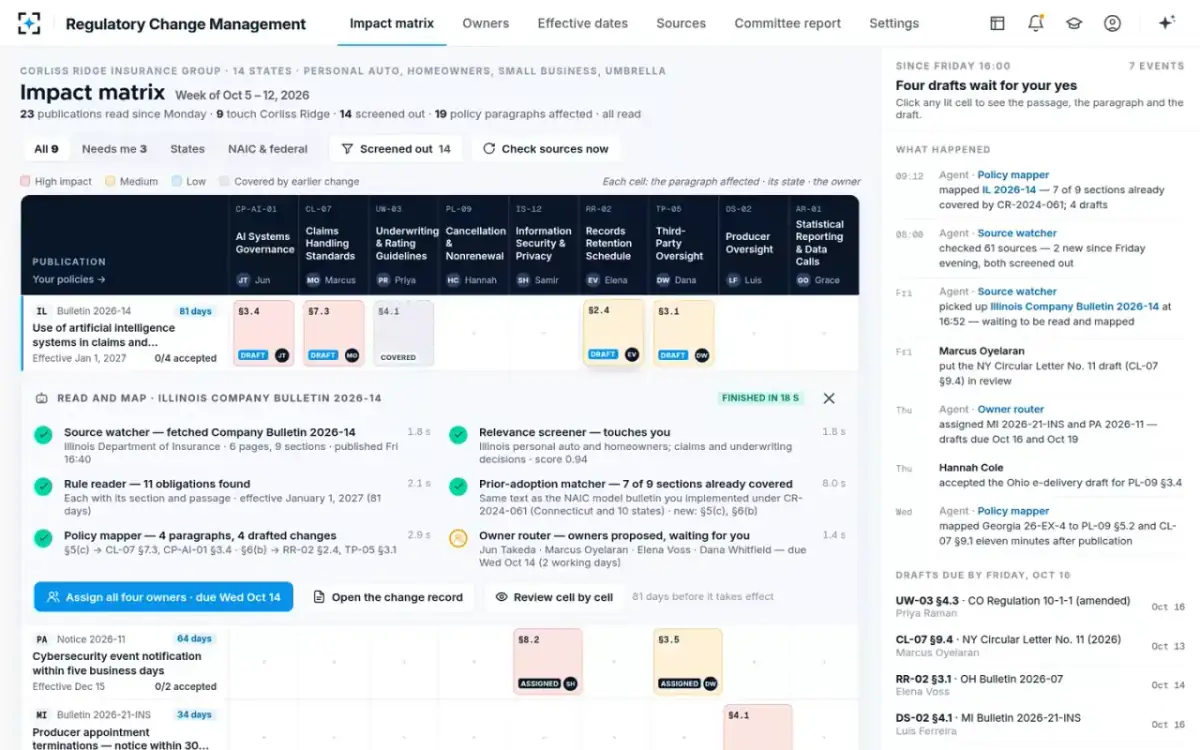
Task: Click the EV avatar for owner Elena
Action: point(593,280)
